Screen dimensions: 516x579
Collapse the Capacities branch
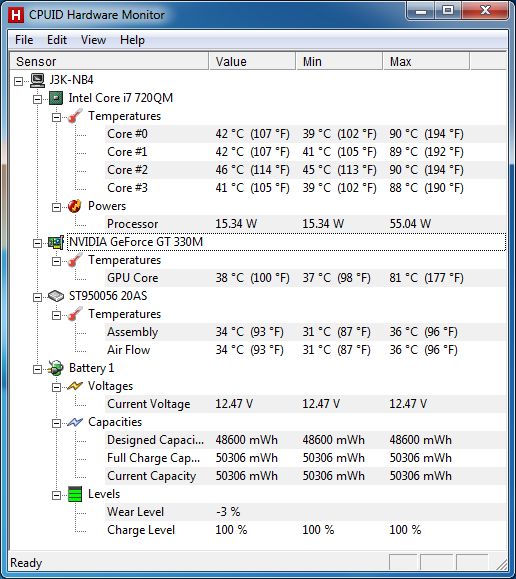point(56,423)
